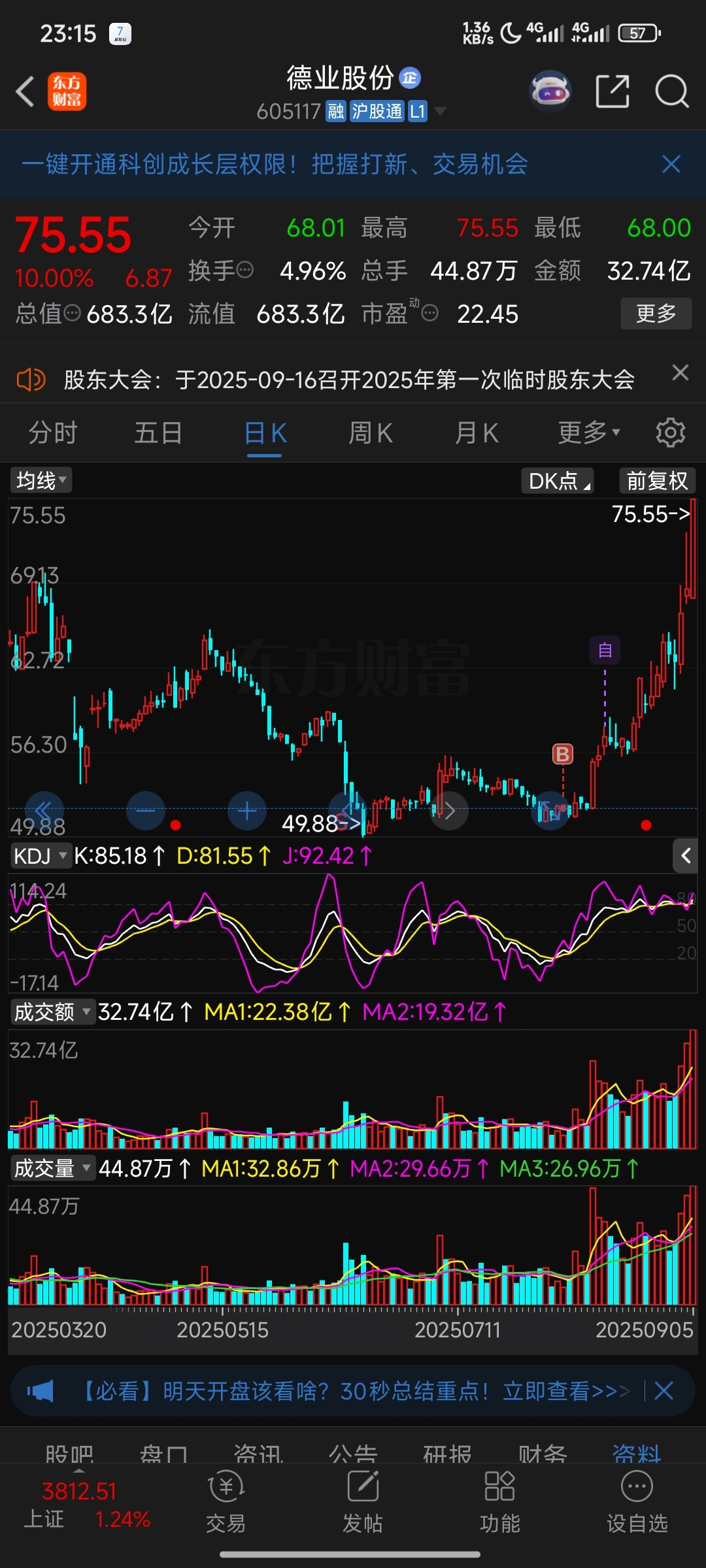
Task: Zoom out chart with minus button
Action: [x=146, y=811]
